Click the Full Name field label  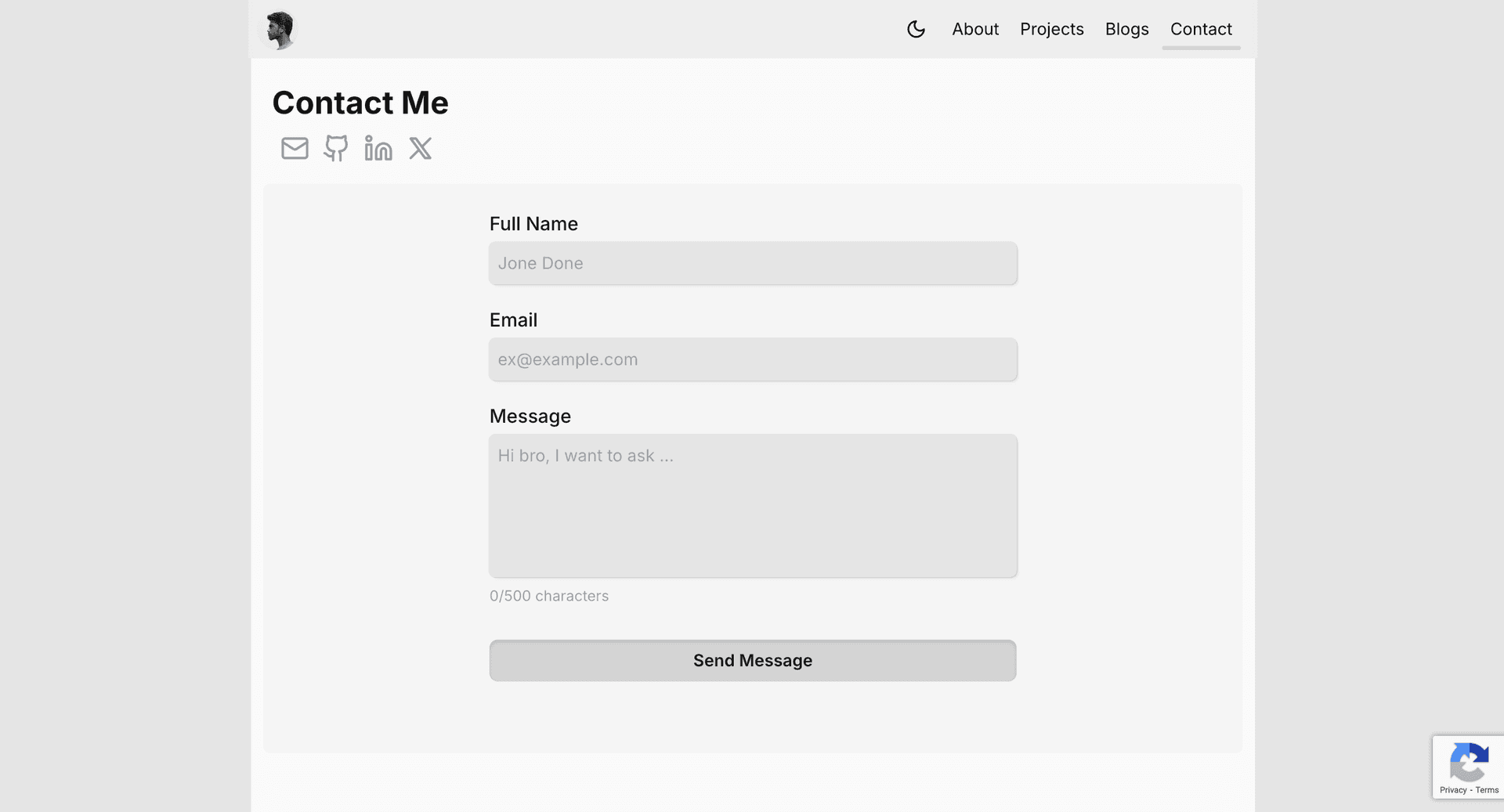[533, 224]
